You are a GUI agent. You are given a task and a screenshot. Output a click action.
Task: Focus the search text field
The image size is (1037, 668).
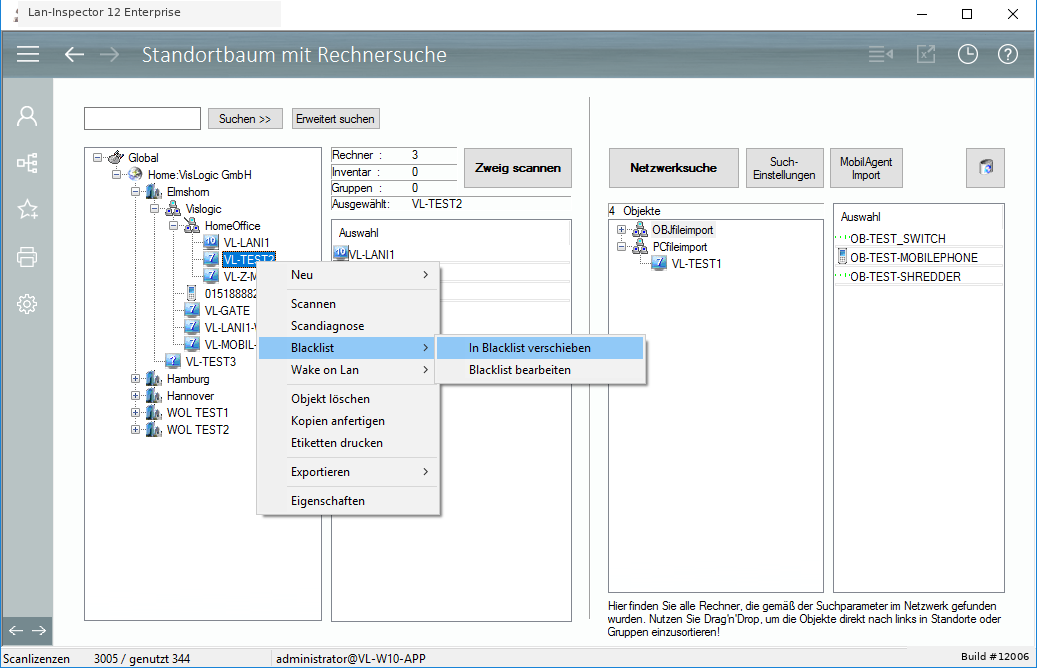click(x=142, y=118)
